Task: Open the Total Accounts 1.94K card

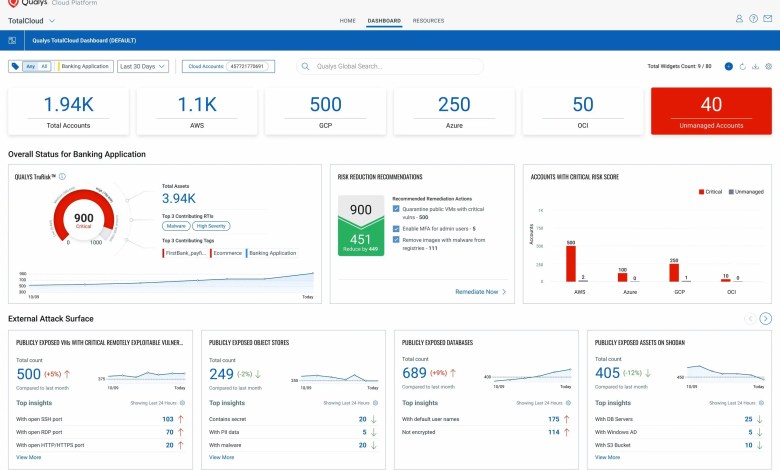Action: (68, 111)
